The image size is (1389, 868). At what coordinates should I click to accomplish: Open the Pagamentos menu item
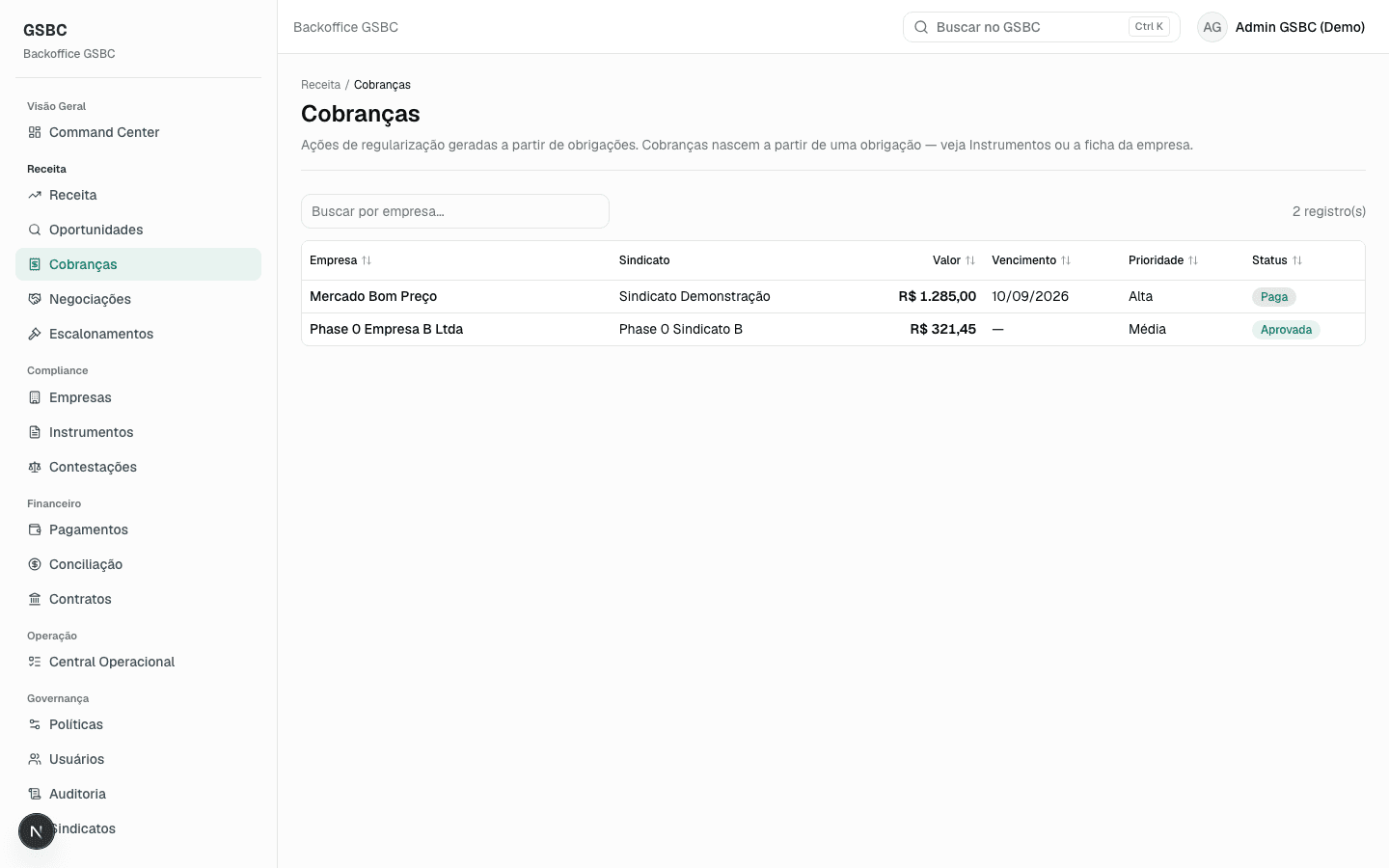coord(138,529)
